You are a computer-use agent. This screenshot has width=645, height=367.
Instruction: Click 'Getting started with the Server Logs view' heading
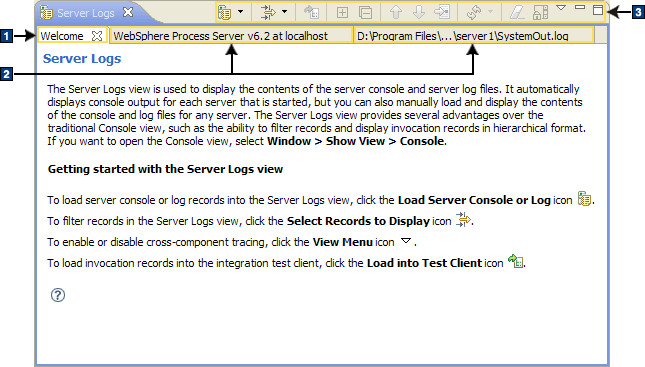coord(165,169)
